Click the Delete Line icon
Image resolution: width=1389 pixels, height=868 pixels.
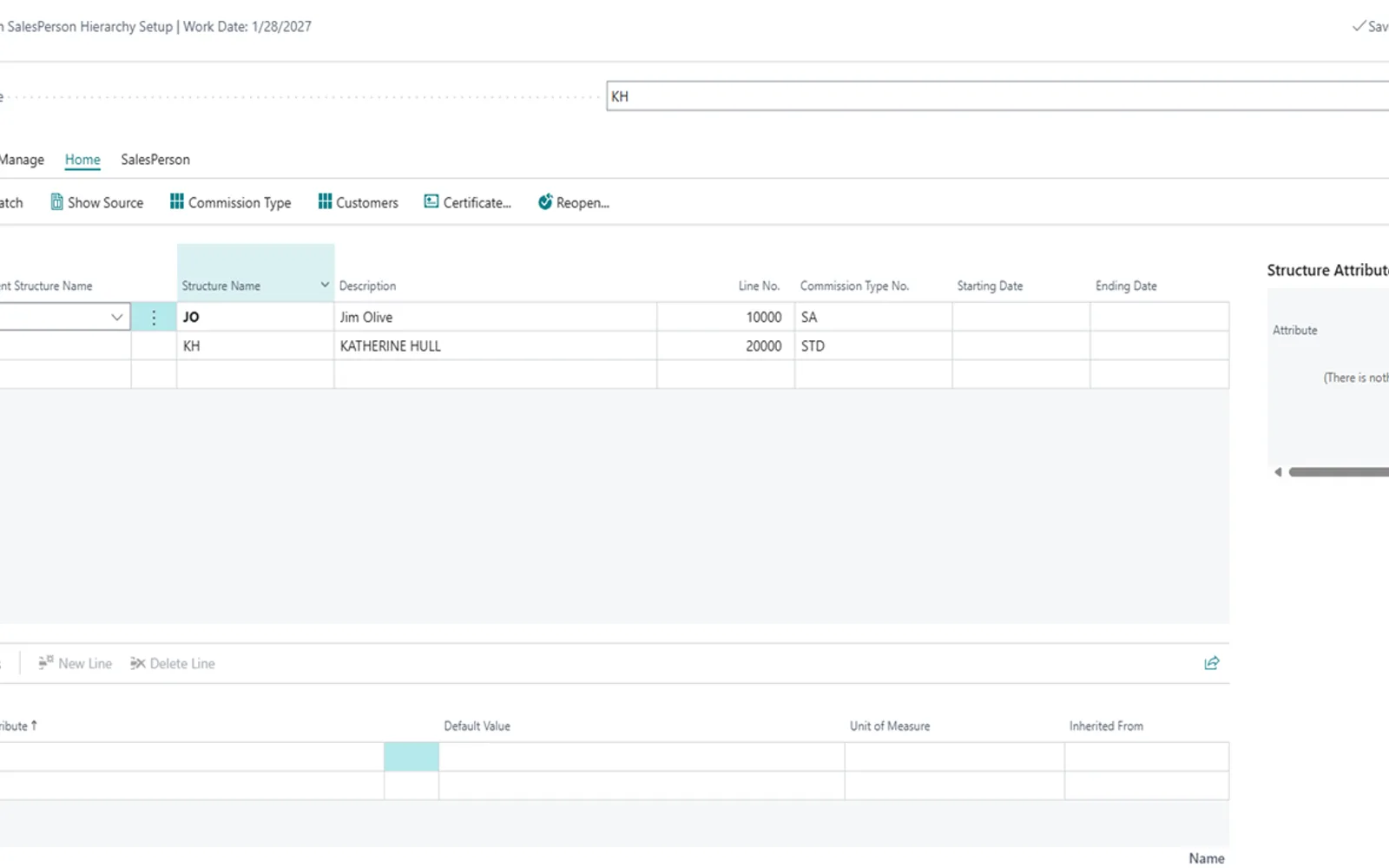point(138,663)
